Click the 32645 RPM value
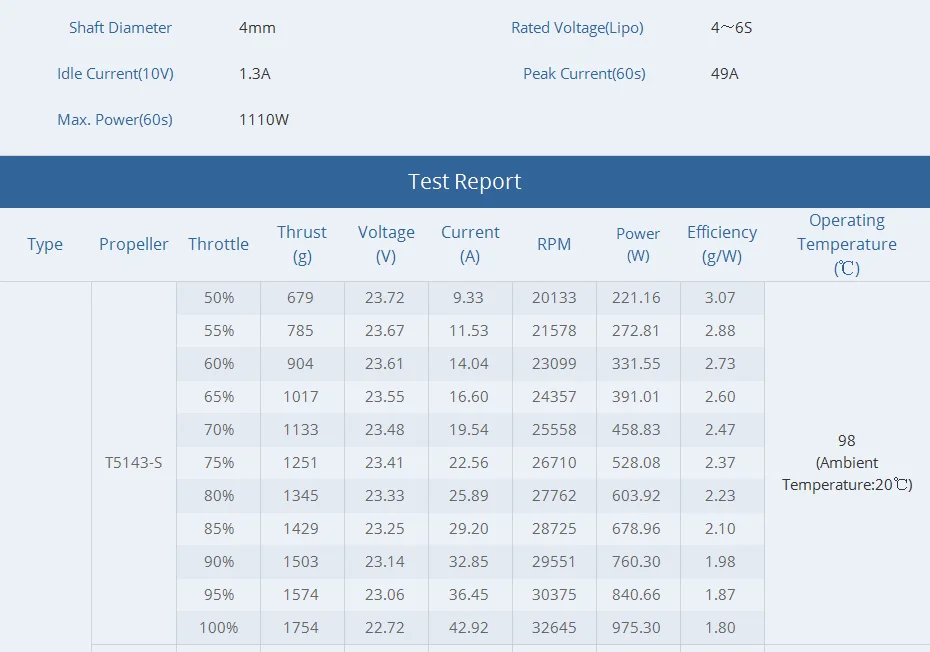The height and width of the screenshot is (652, 930). (554, 628)
